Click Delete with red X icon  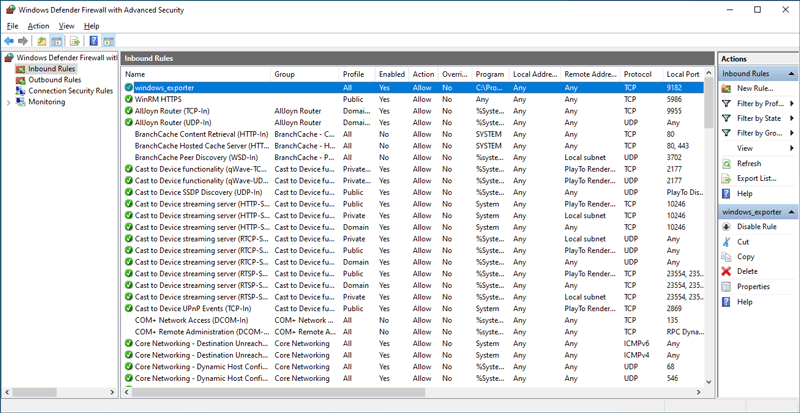point(747,272)
